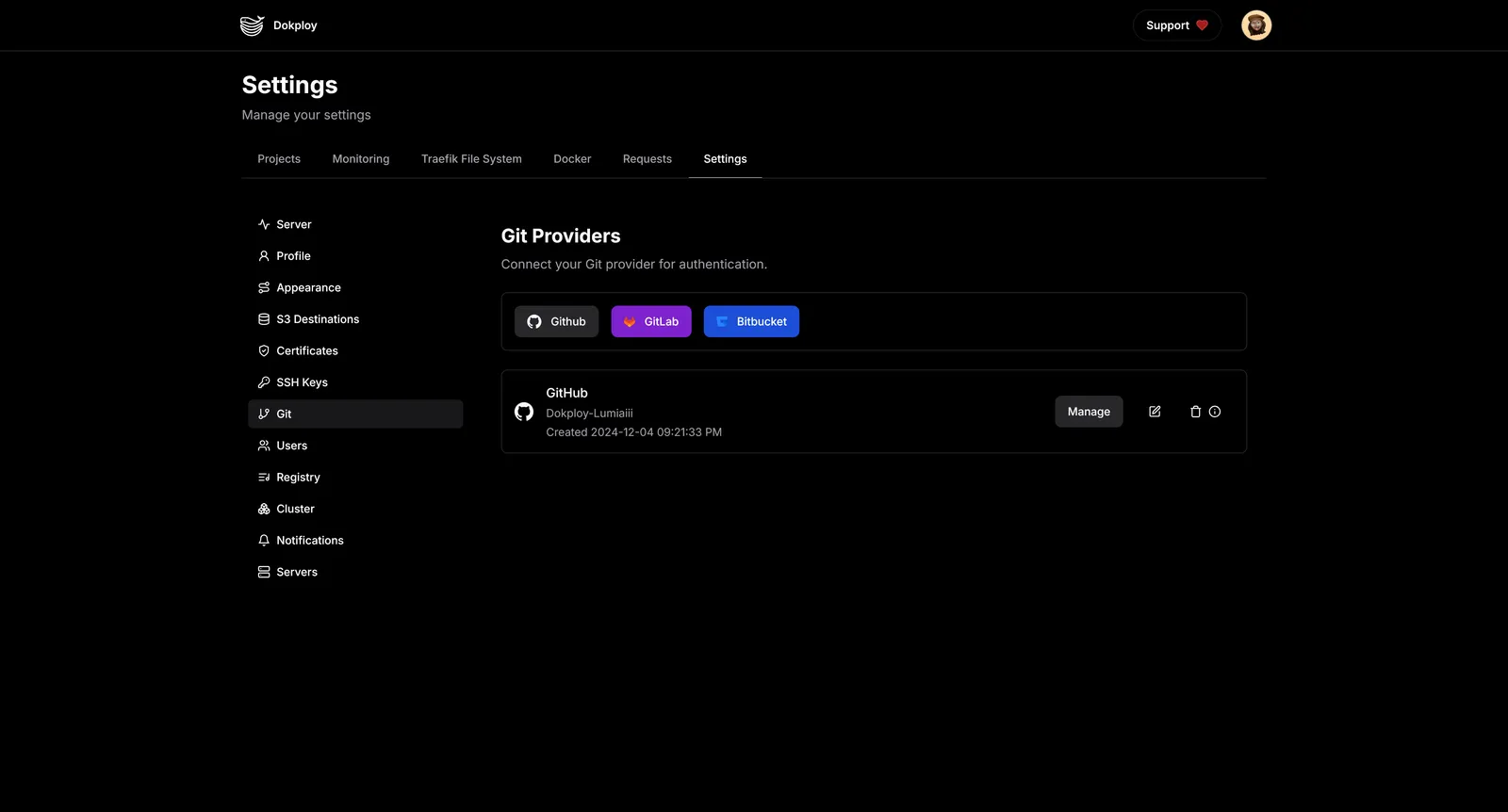This screenshot has height=812, width=1508.
Task: Click the Manage button for GitHub
Action: click(1089, 412)
